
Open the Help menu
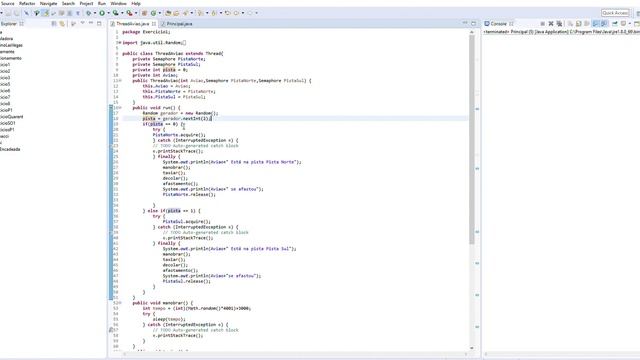136,3
